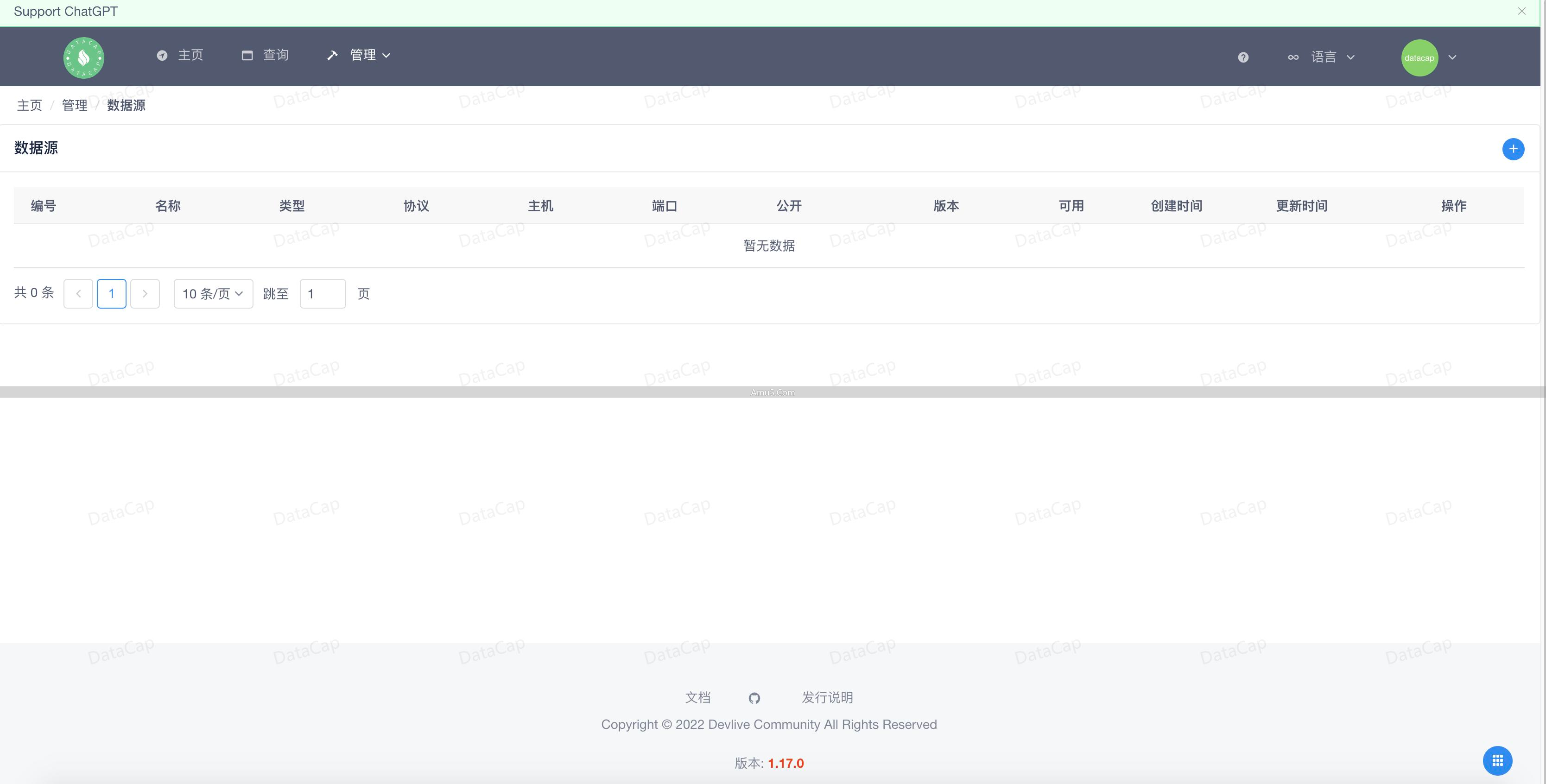Click the chain link icon in navbar
1546x784 pixels.
click(x=1293, y=57)
